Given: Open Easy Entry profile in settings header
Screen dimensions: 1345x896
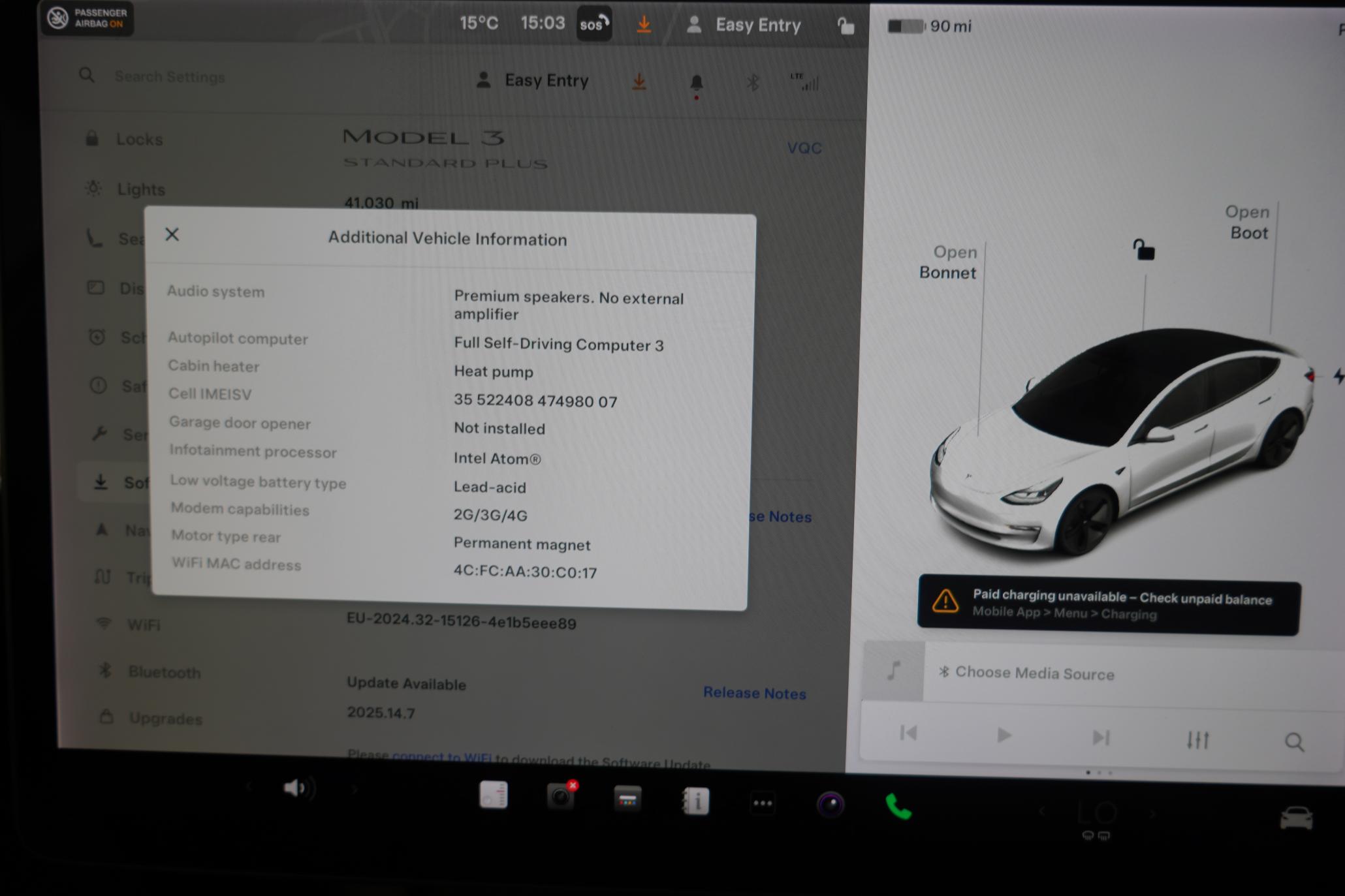Looking at the screenshot, I should [x=533, y=80].
